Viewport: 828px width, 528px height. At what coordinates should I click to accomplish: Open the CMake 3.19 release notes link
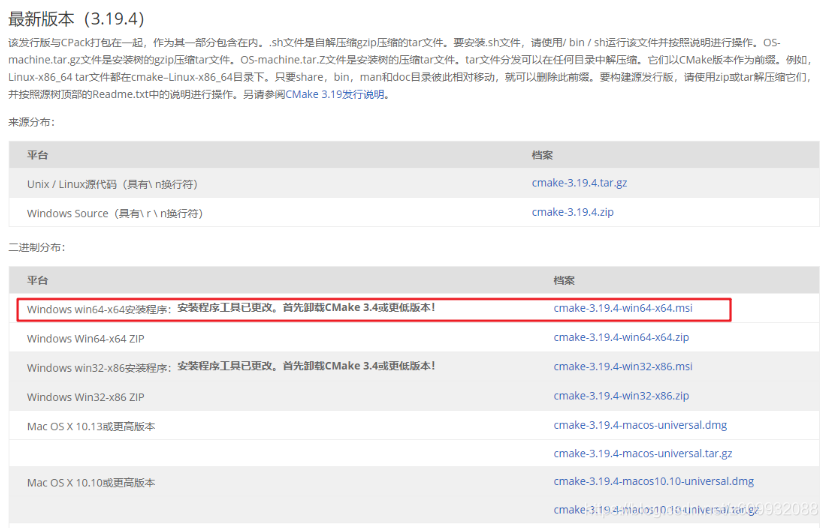coord(335,95)
